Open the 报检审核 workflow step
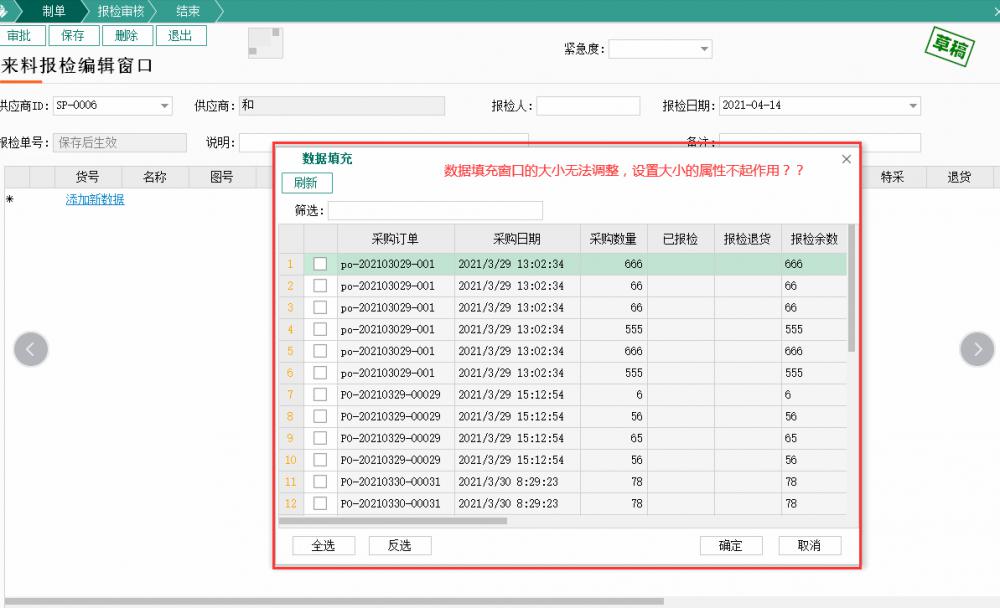The height and width of the screenshot is (608, 1000). click(x=121, y=11)
